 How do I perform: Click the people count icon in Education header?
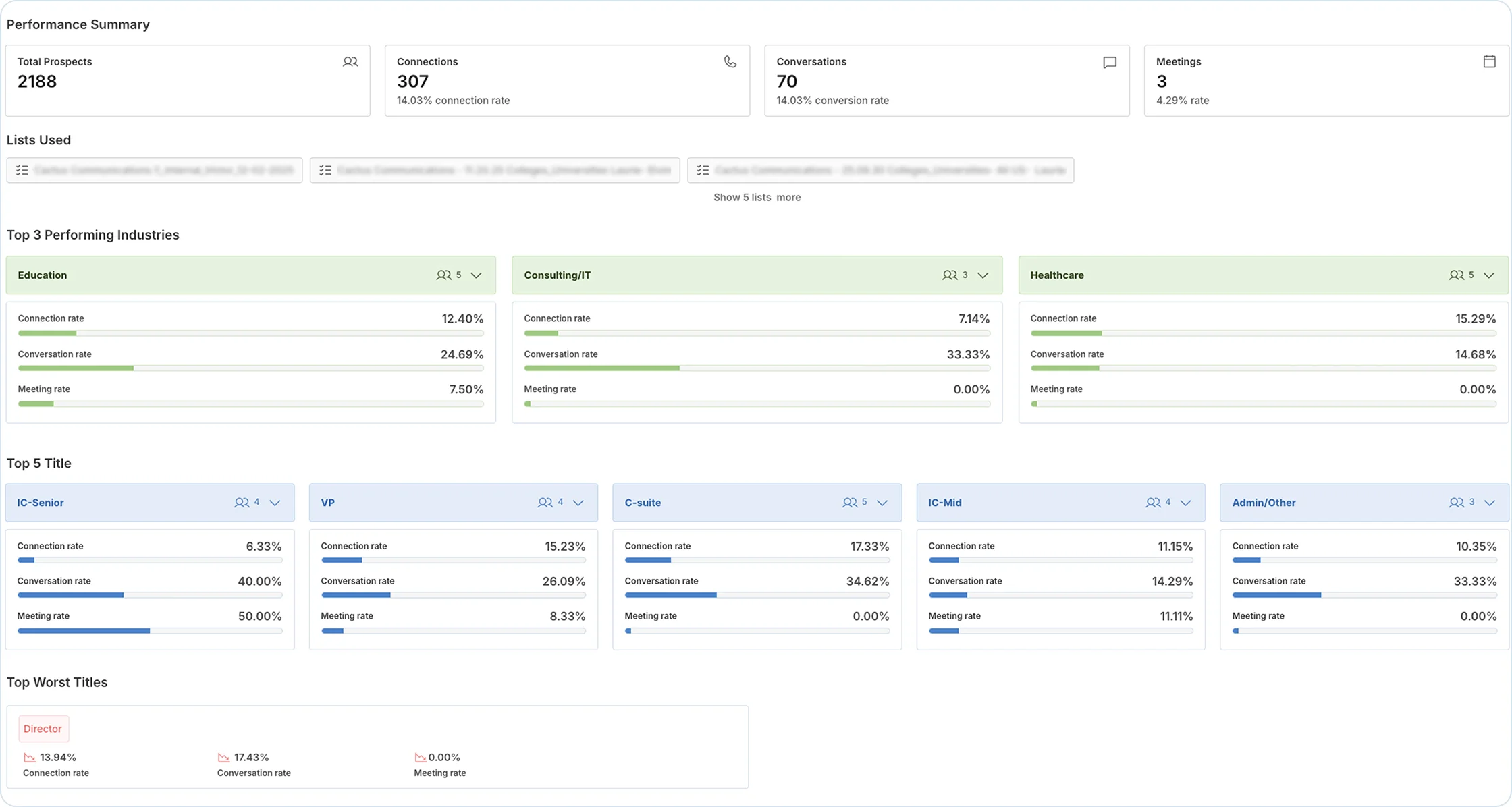443,275
